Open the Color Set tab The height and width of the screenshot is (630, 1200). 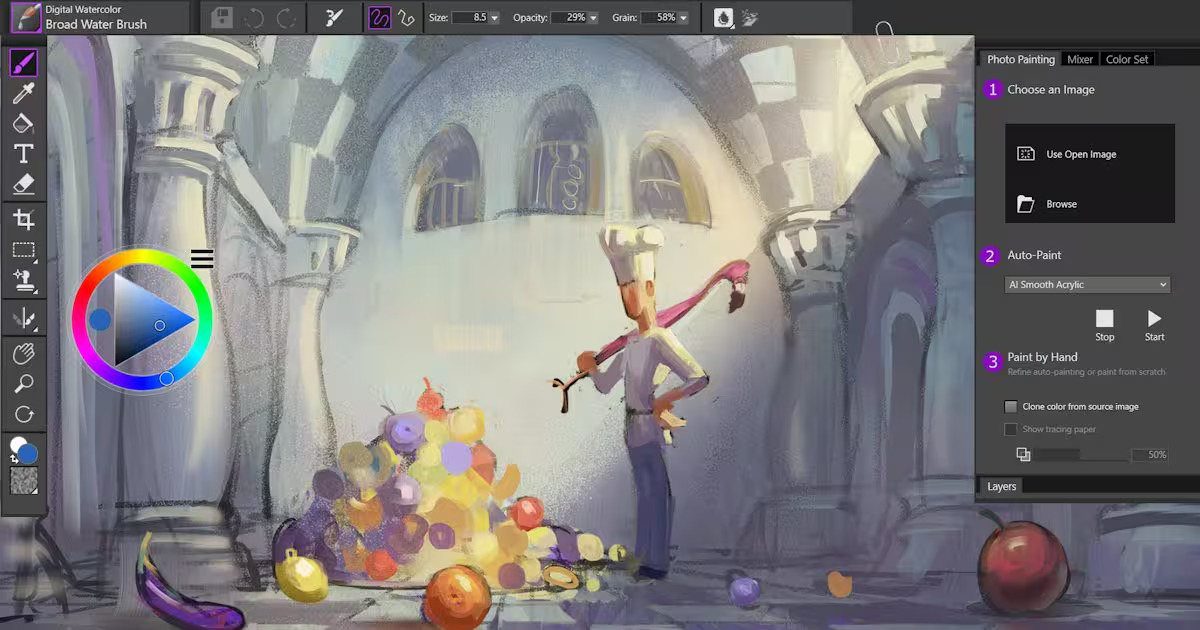click(x=1126, y=58)
